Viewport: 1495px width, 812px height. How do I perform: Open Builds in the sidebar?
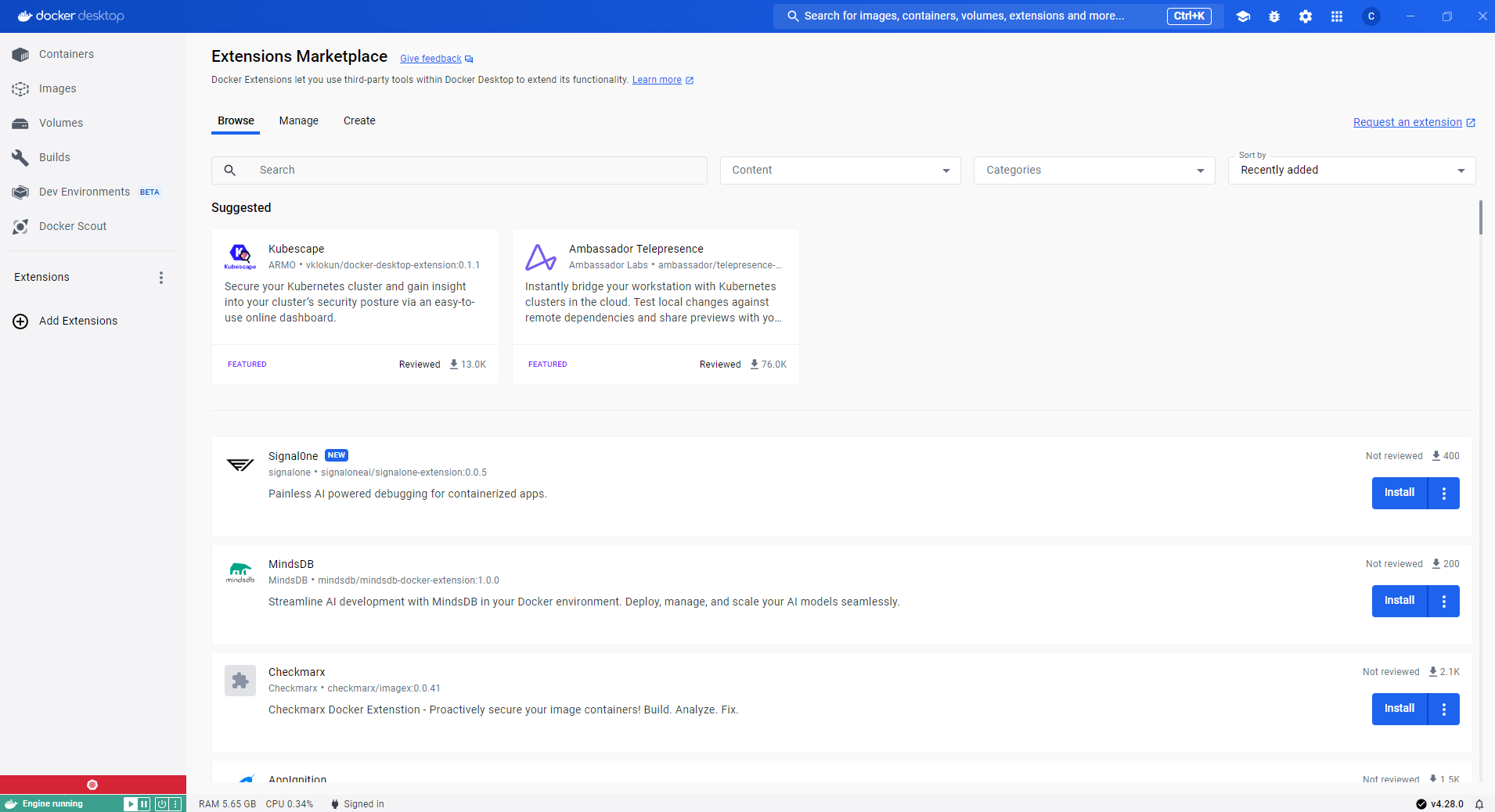pyautogui.click(x=93, y=158)
